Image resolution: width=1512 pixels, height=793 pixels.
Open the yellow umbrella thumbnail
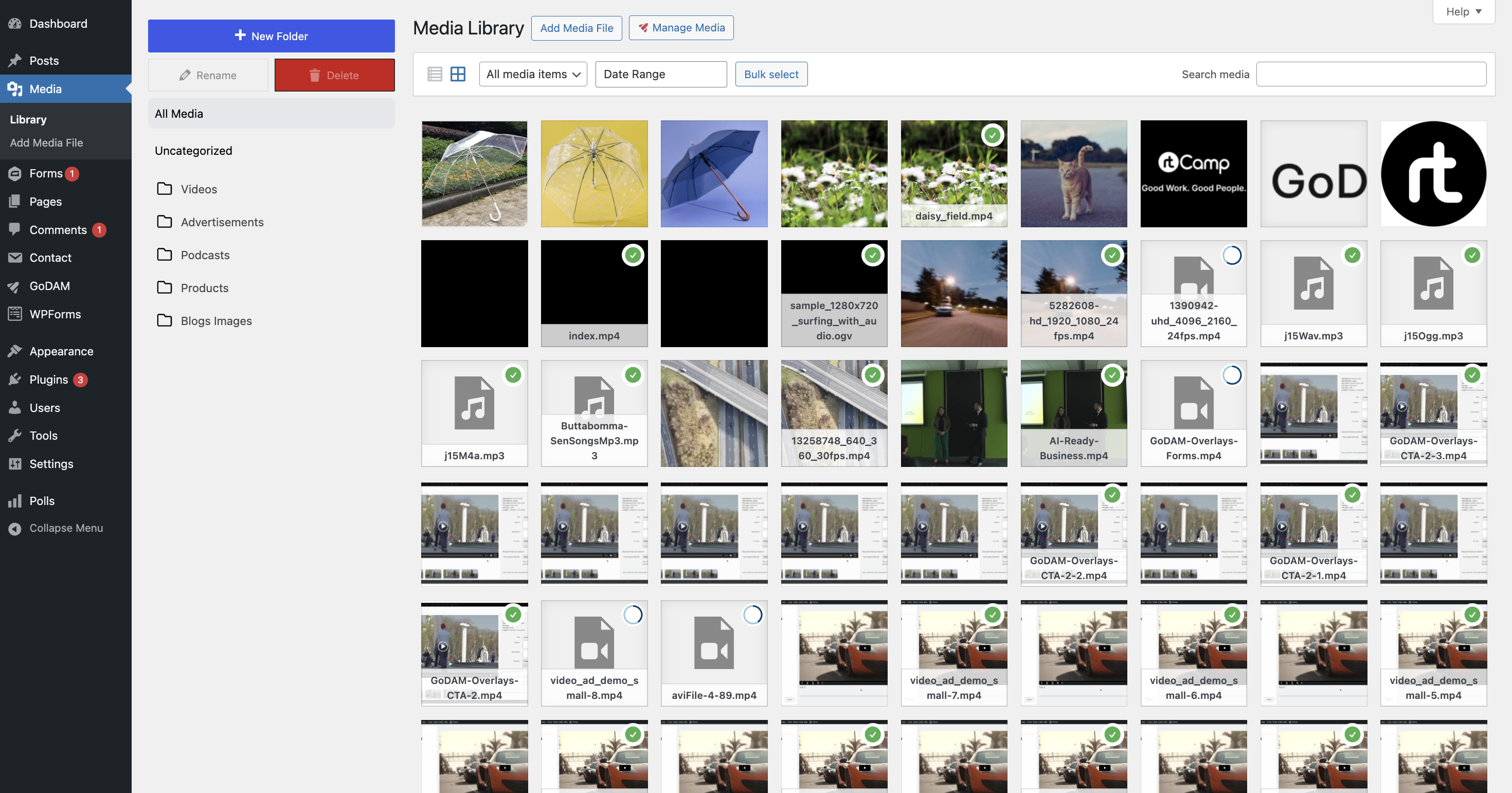coord(594,174)
